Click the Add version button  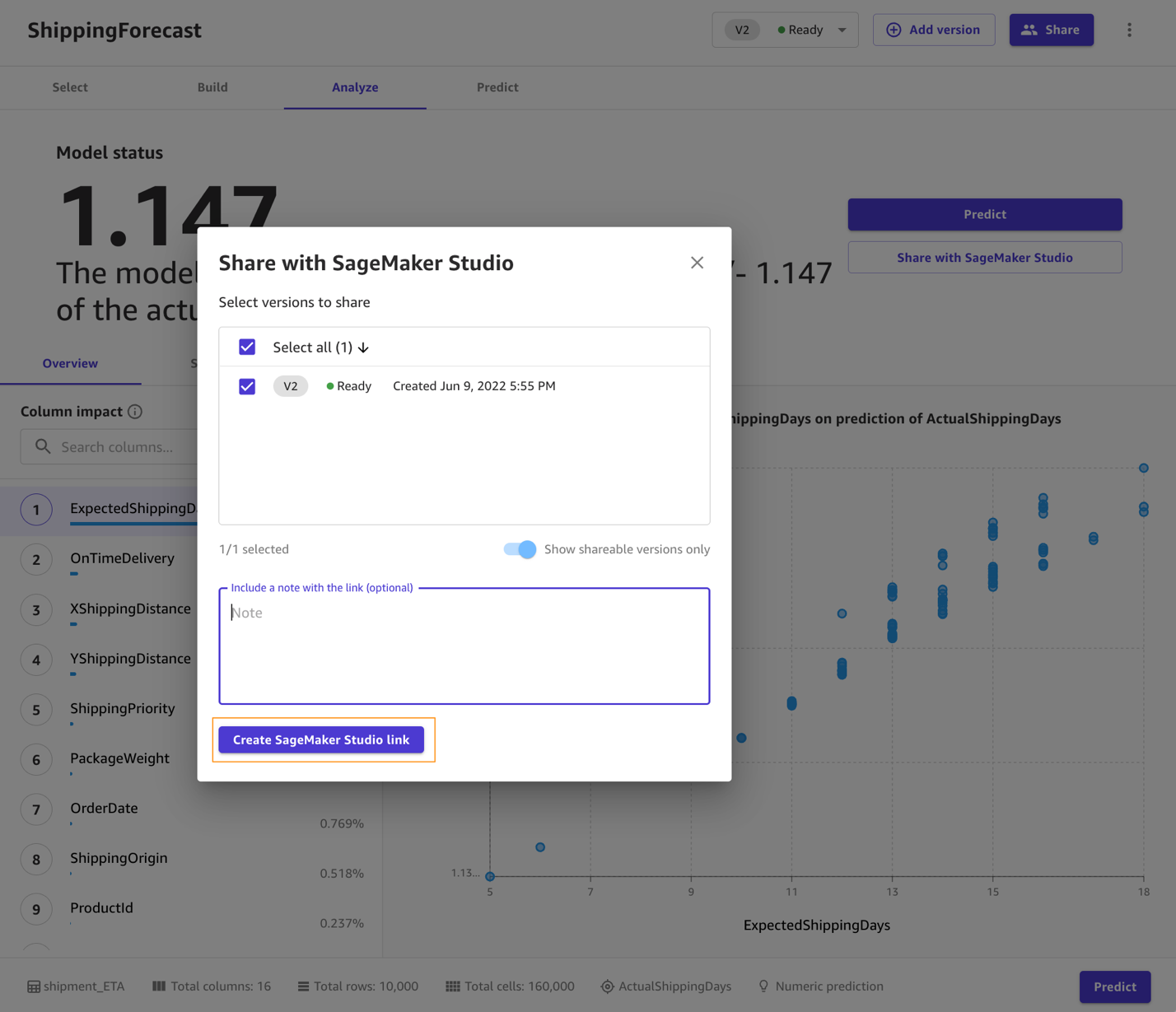pos(934,30)
